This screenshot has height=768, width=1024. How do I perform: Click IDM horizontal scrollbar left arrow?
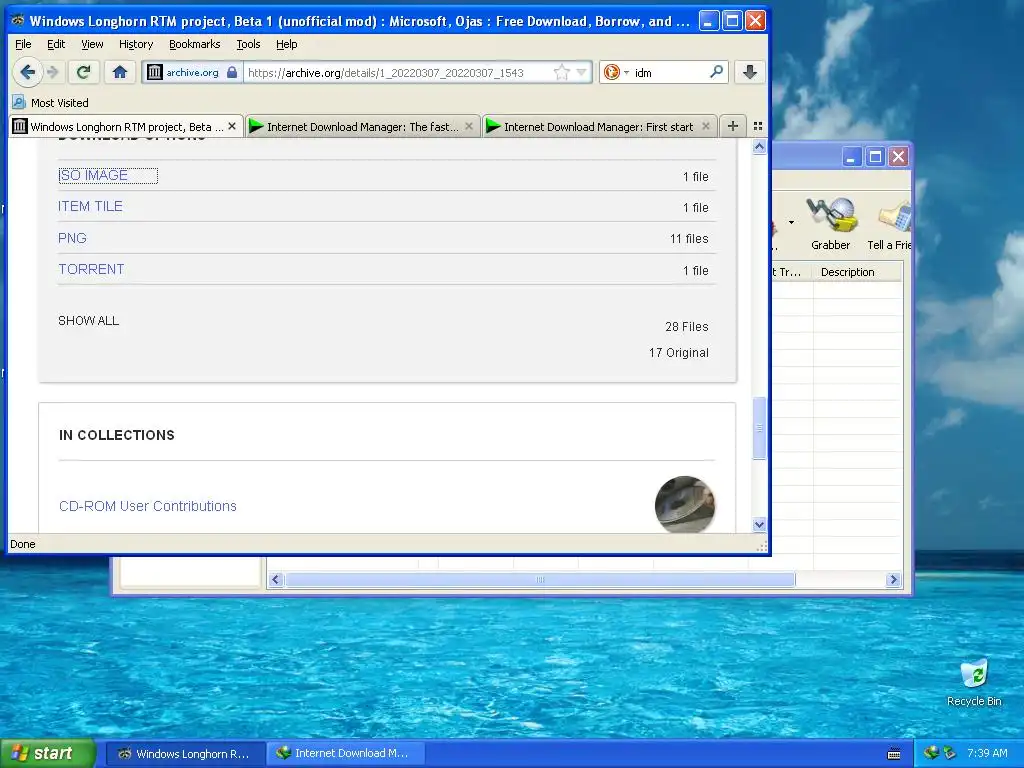(x=276, y=579)
